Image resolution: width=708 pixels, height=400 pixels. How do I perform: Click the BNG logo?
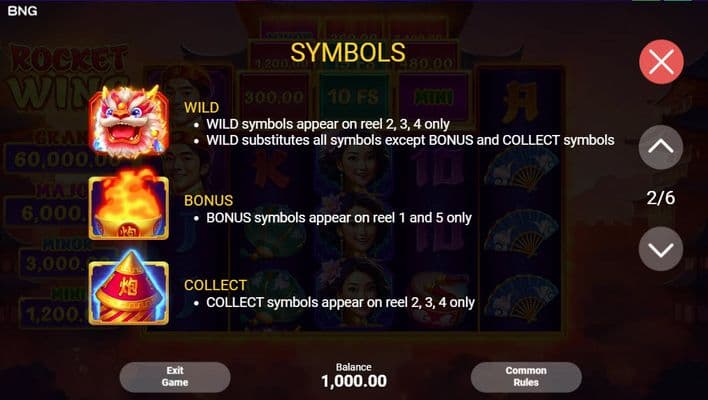point(23,10)
